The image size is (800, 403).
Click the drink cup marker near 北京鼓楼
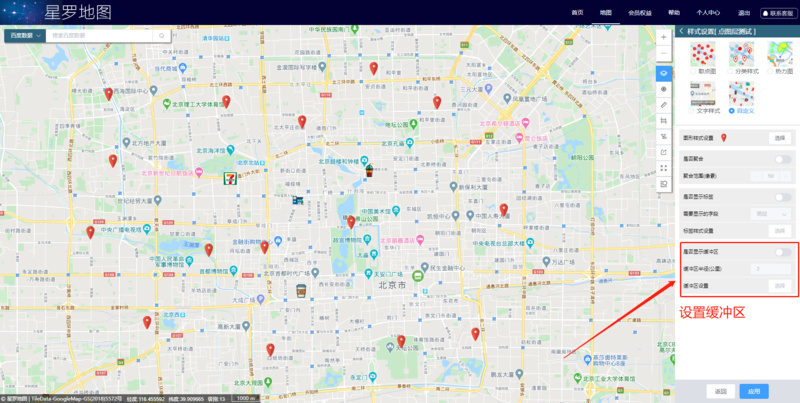click(368, 170)
